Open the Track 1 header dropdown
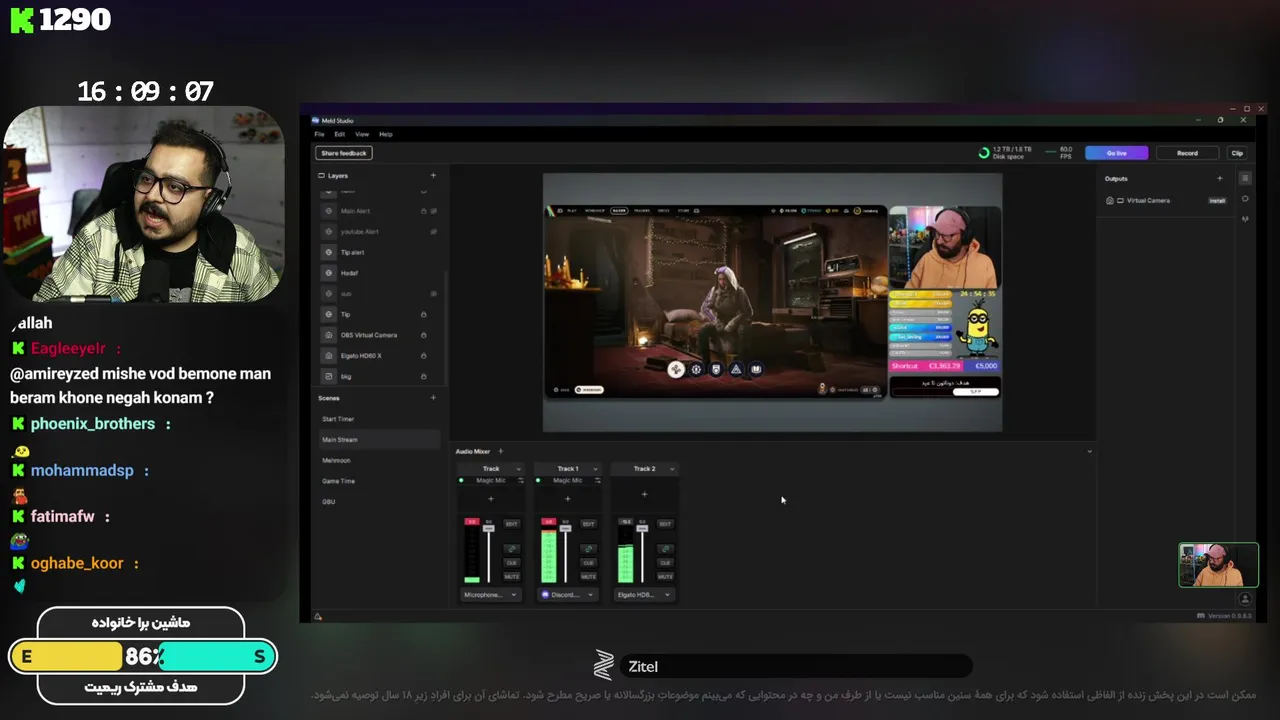Viewport: 1280px width, 720px height. pos(595,469)
